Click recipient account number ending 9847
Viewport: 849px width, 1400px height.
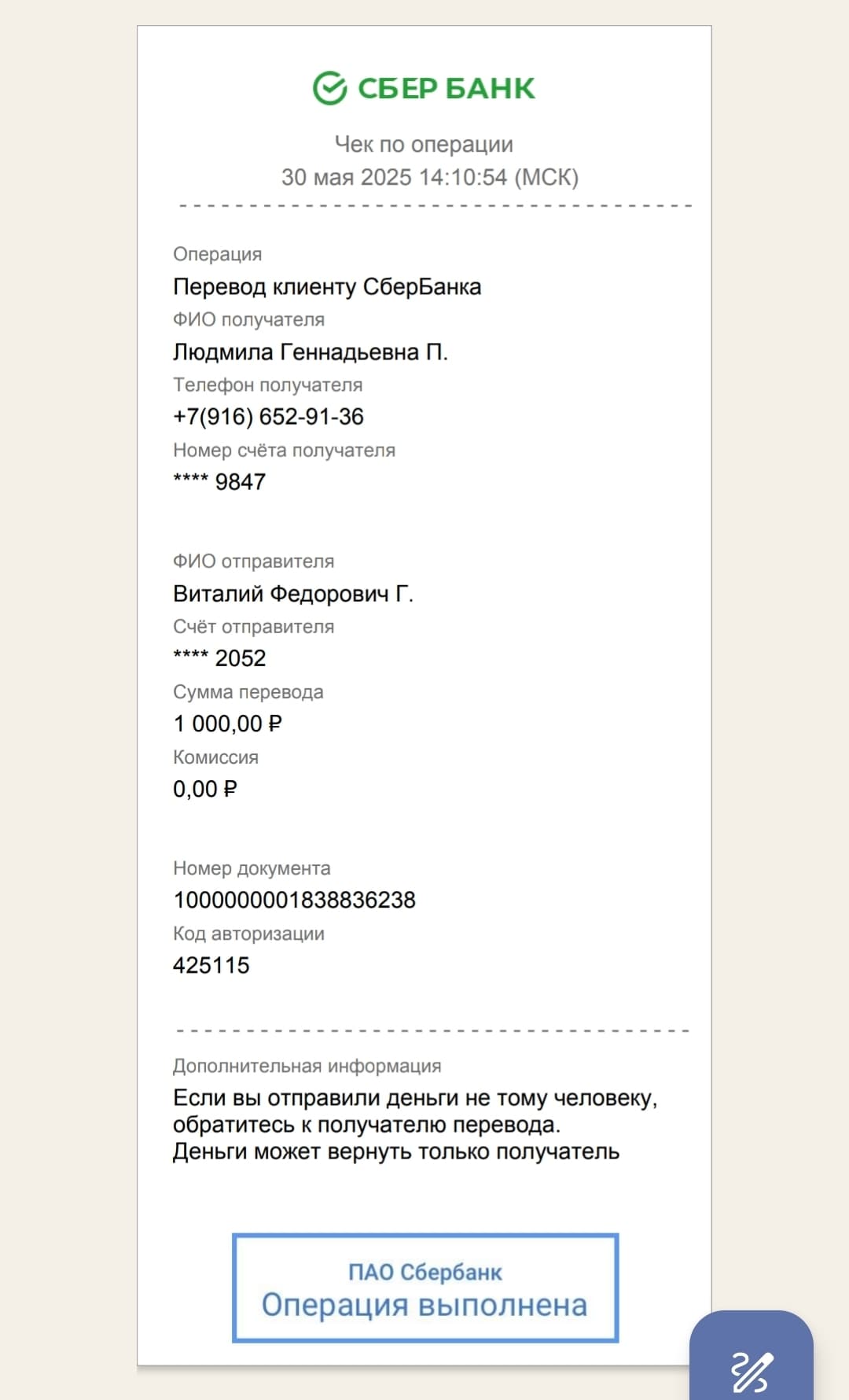pyautogui.click(x=219, y=481)
